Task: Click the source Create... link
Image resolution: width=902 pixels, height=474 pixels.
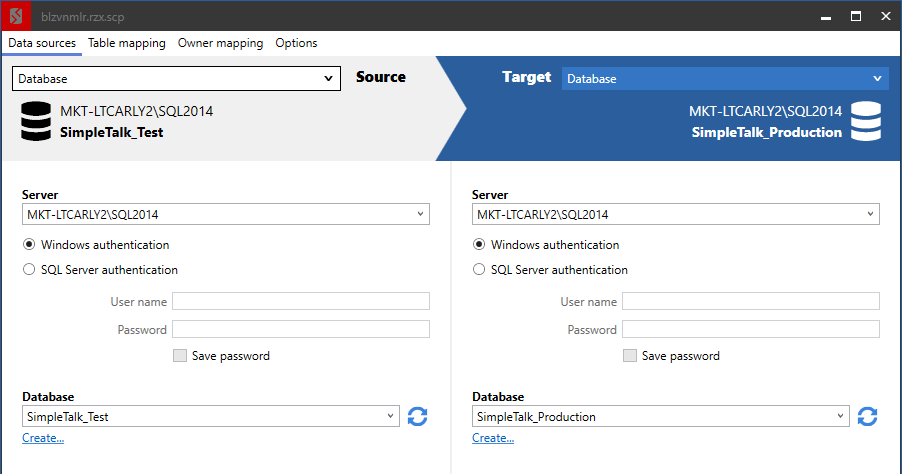Action: click(x=43, y=438)
